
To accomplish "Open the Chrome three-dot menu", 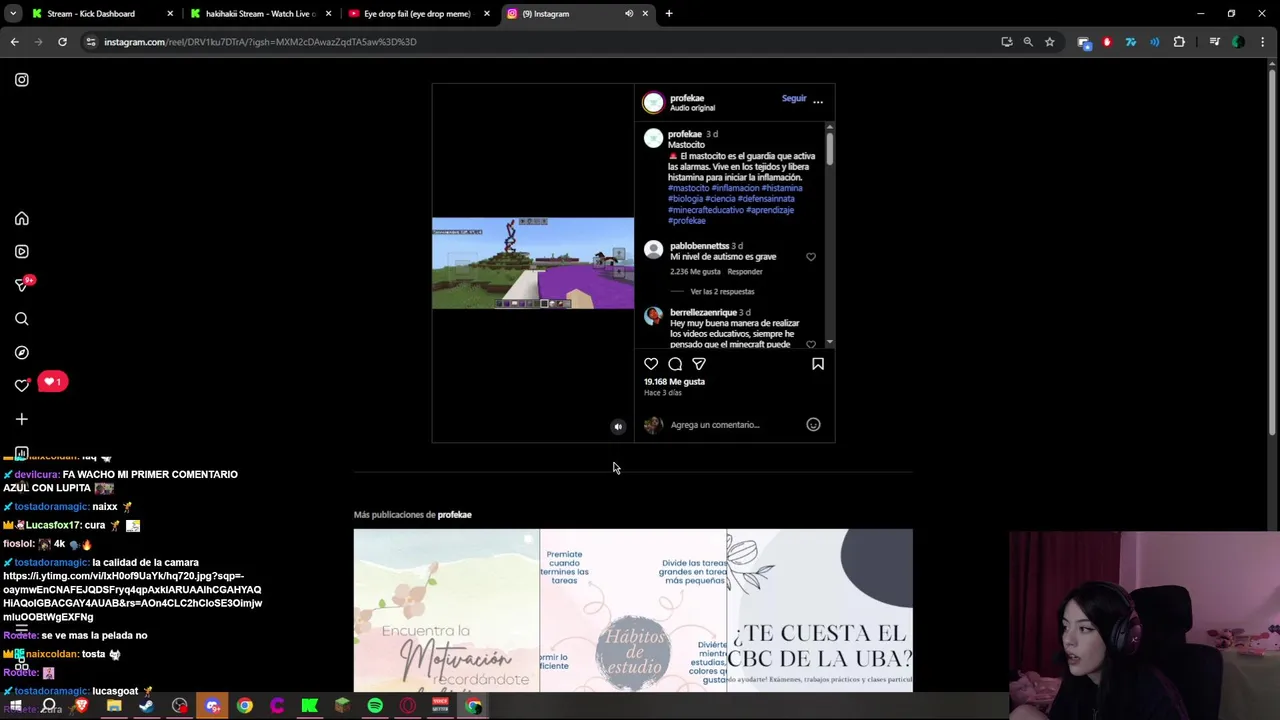I will [1263, 42].
